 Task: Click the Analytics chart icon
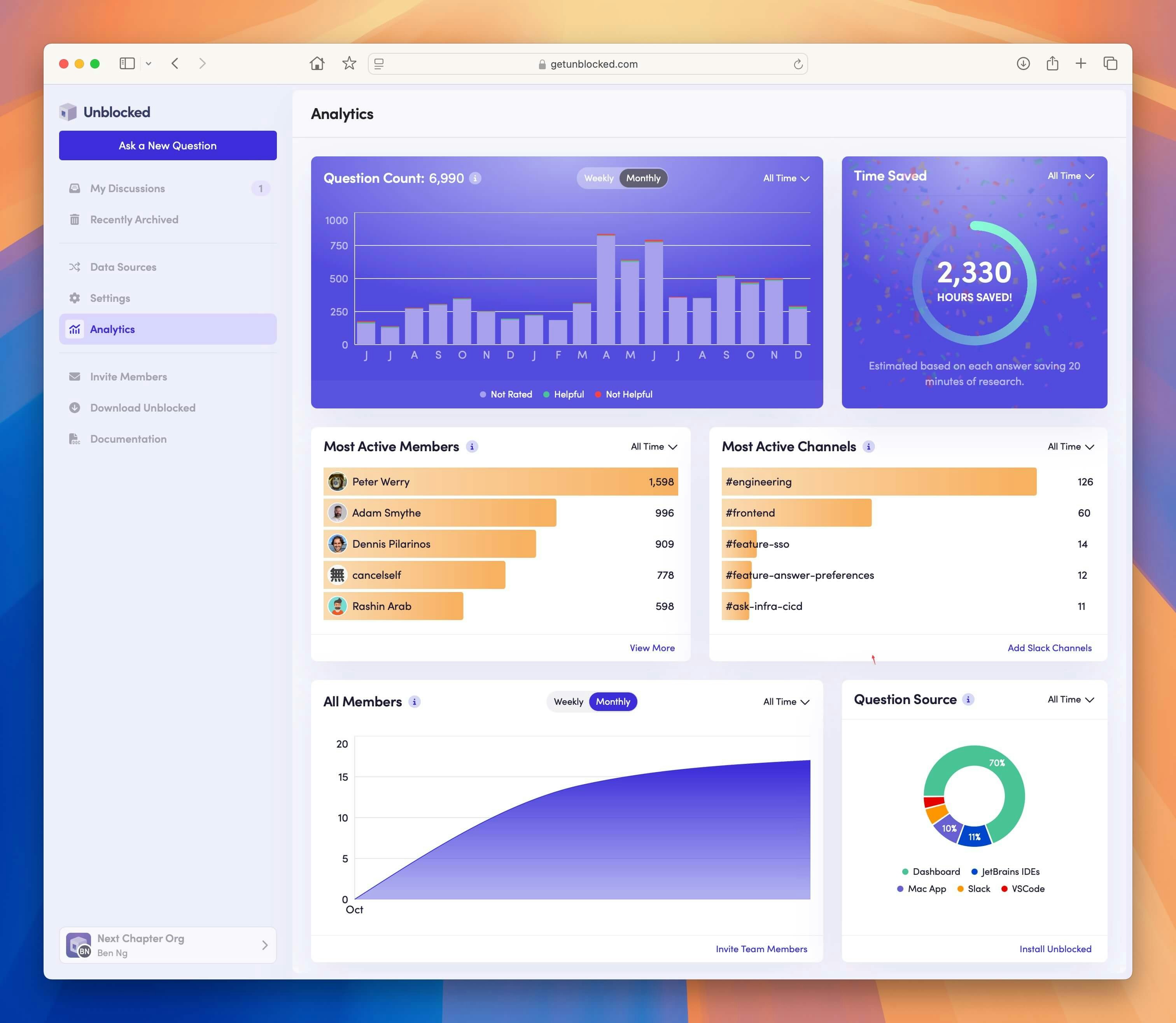coord(75,329)
